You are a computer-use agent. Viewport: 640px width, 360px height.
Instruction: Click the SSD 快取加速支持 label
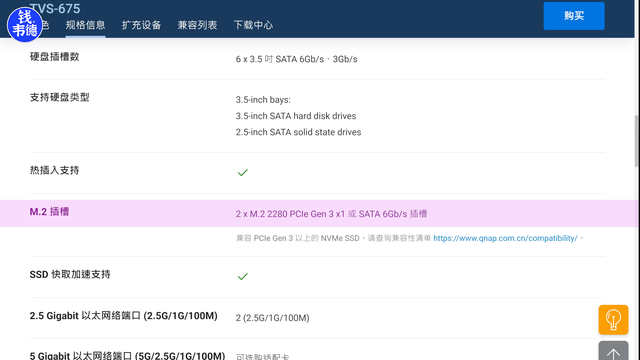70,274
